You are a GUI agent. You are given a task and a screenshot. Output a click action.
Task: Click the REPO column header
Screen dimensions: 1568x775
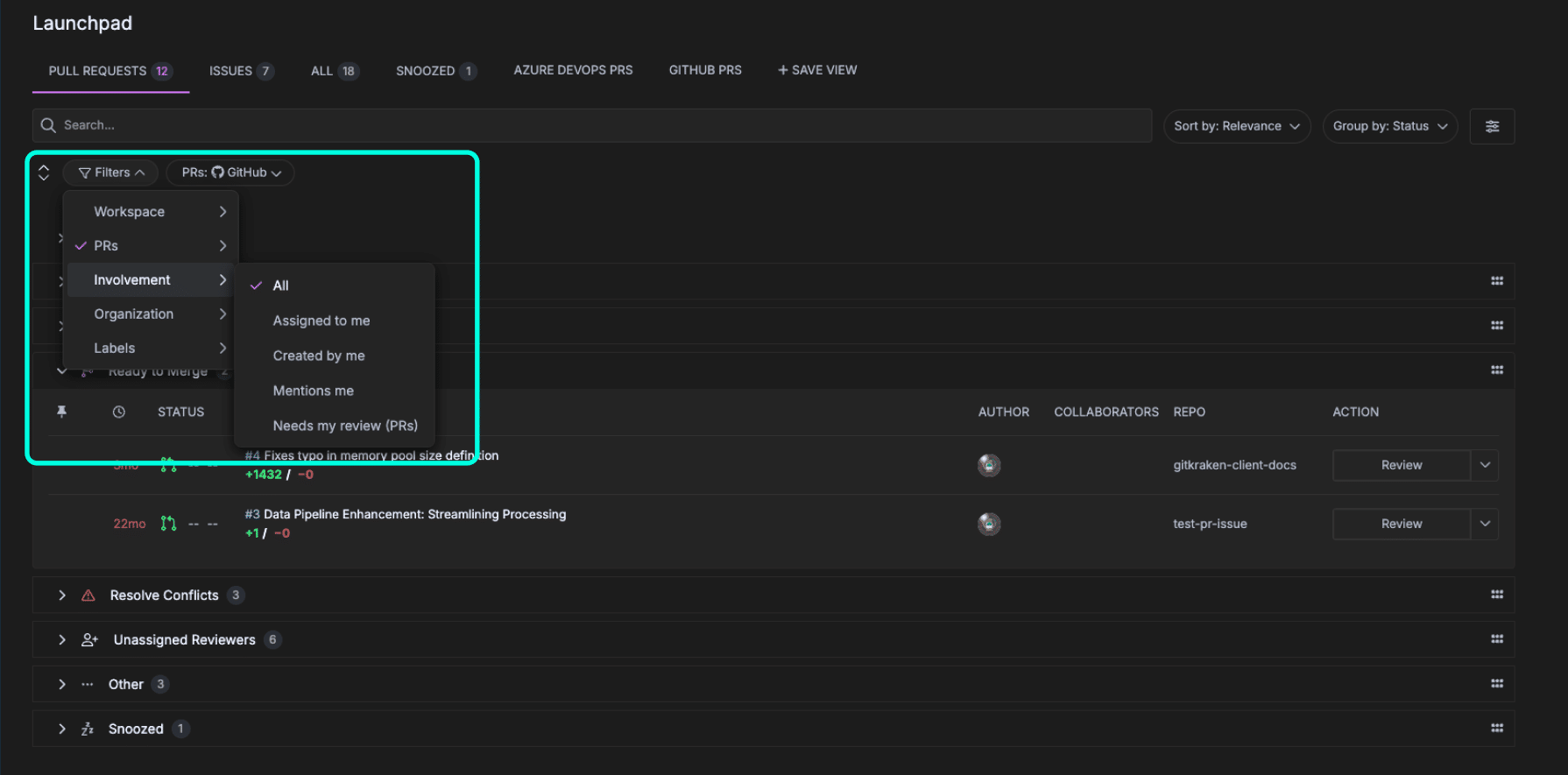click(x=1190, y=412)
